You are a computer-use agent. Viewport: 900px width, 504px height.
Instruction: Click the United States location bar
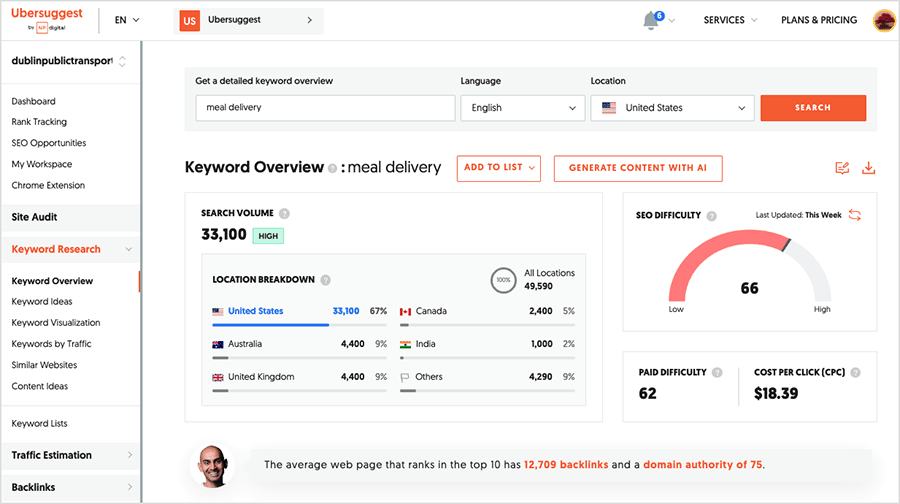270,324
